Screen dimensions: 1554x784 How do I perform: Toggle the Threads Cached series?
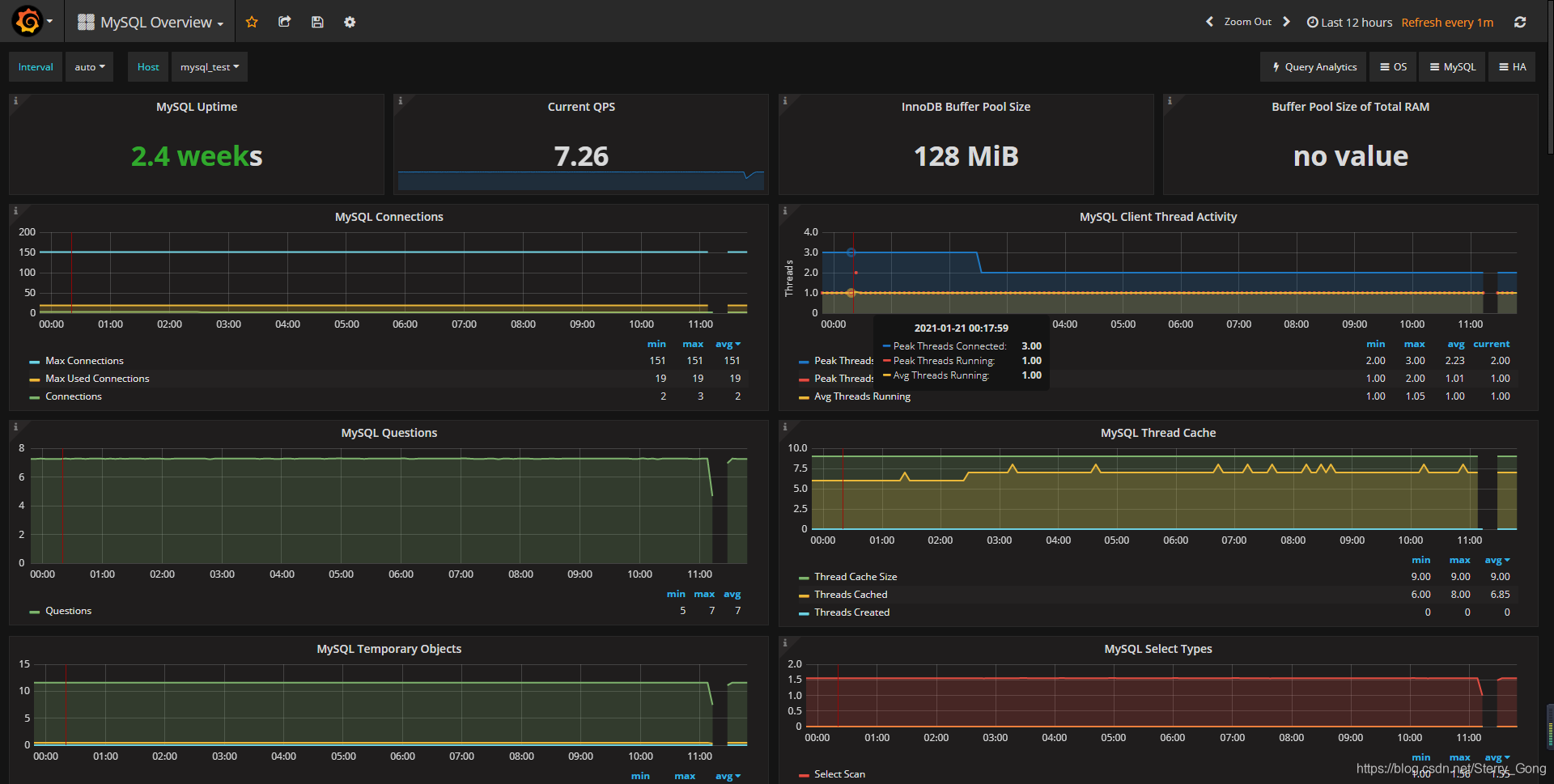[851, 595]
